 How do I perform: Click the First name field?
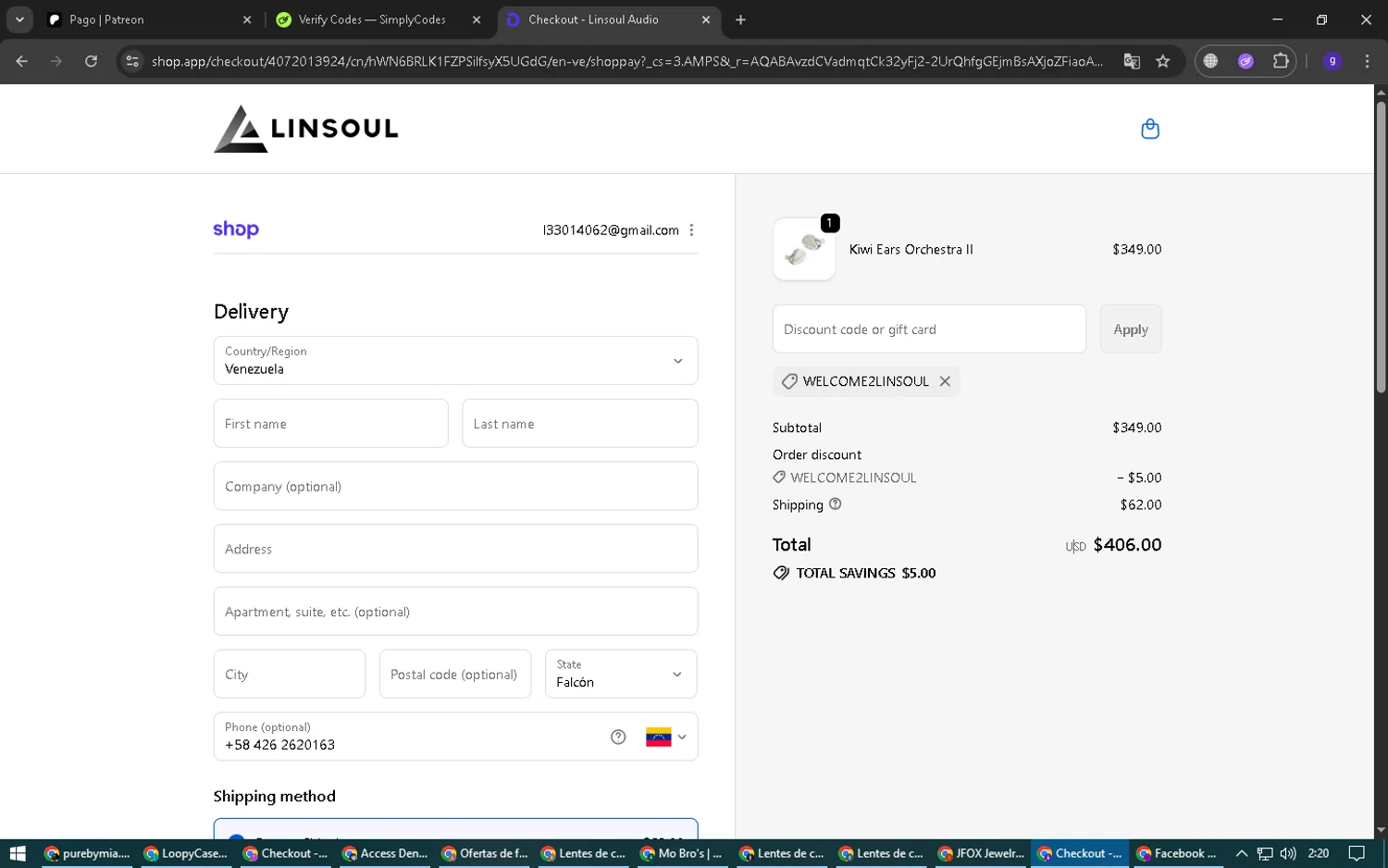(x=330, y=424)
